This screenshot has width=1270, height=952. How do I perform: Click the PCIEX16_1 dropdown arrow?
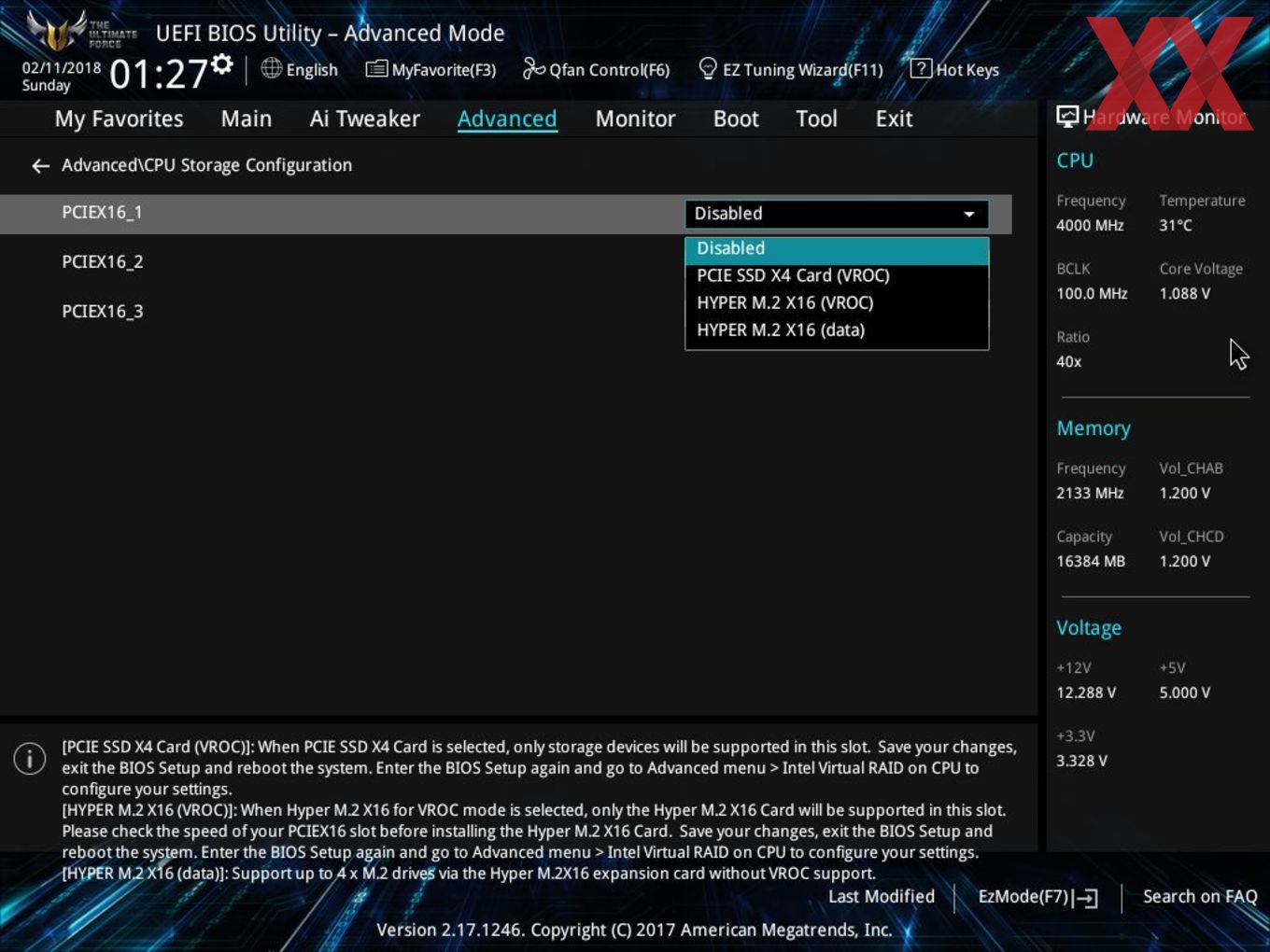tap(969, 215)
